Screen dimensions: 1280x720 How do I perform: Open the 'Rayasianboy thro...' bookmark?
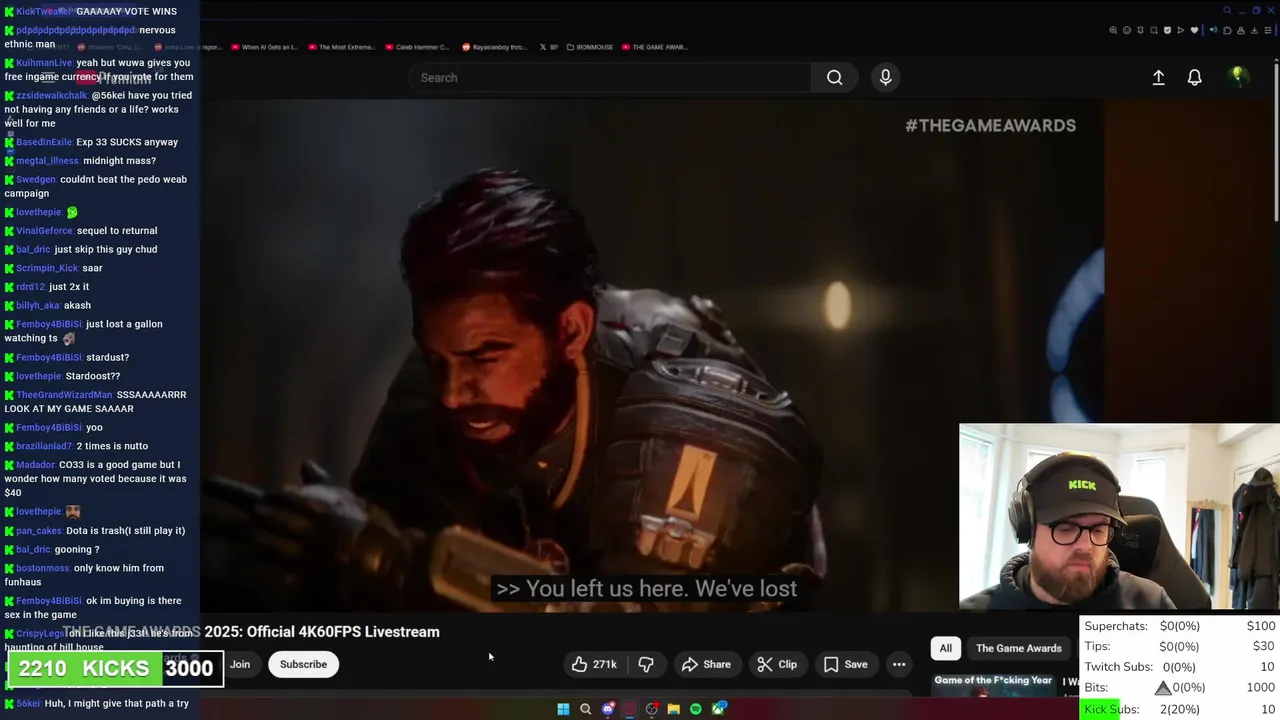click(x=495, y=47)
